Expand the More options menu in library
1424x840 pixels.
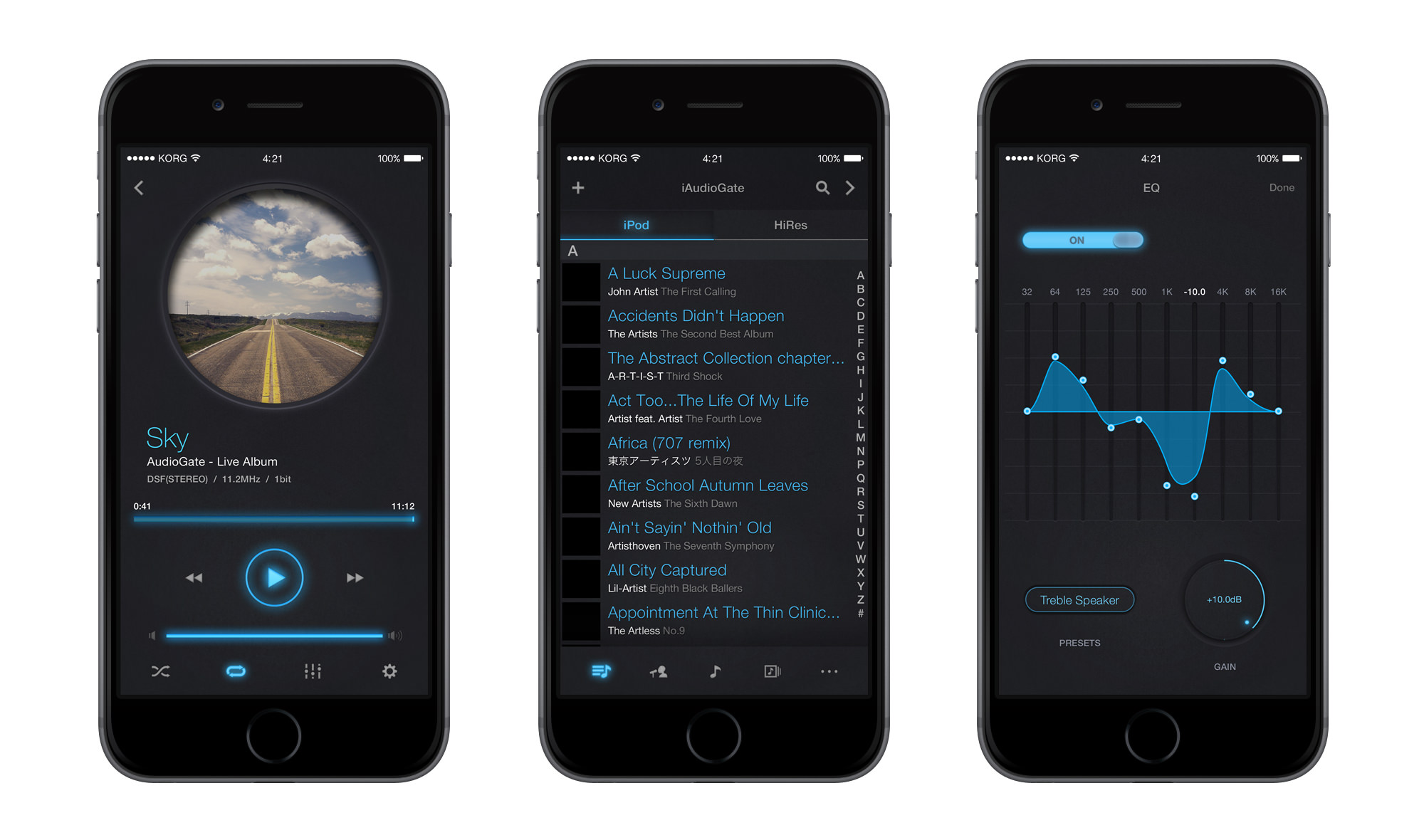click(x=832, y=671)
